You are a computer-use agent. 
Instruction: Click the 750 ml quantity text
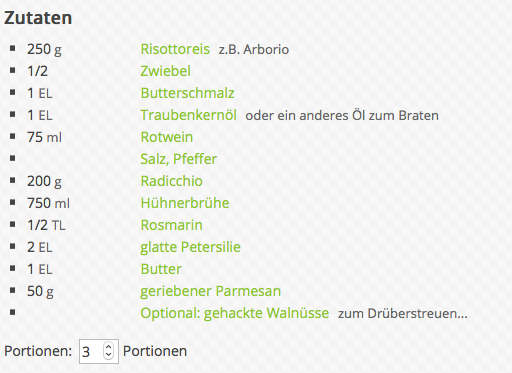(x=48, y=203)
